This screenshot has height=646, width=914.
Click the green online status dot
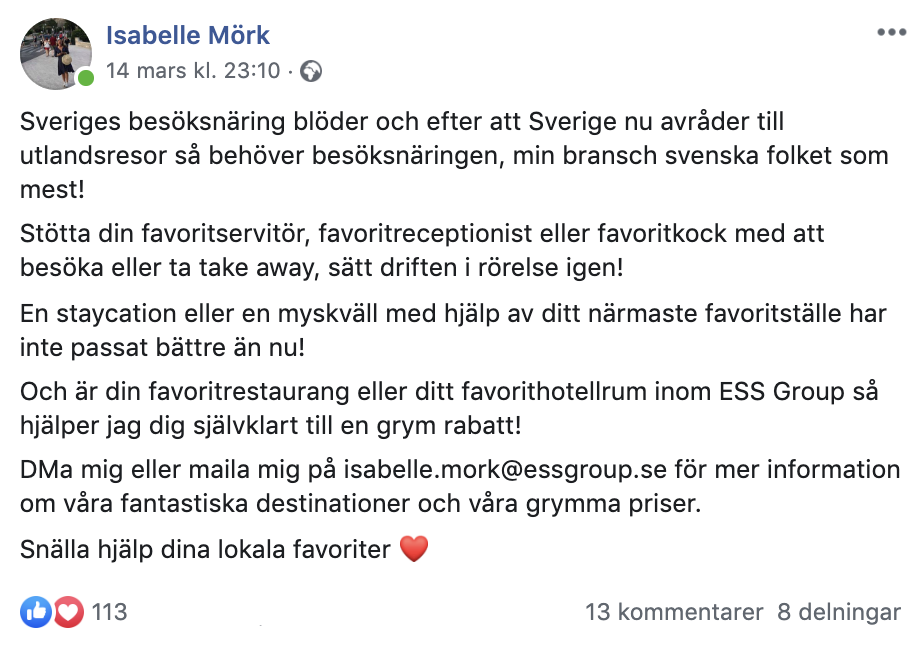[86, 78]
